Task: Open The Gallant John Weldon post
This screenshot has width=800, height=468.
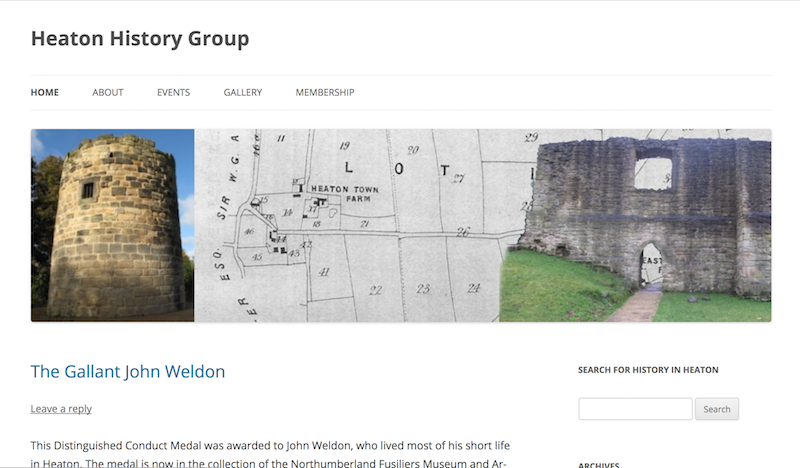Action: (128, 372)
